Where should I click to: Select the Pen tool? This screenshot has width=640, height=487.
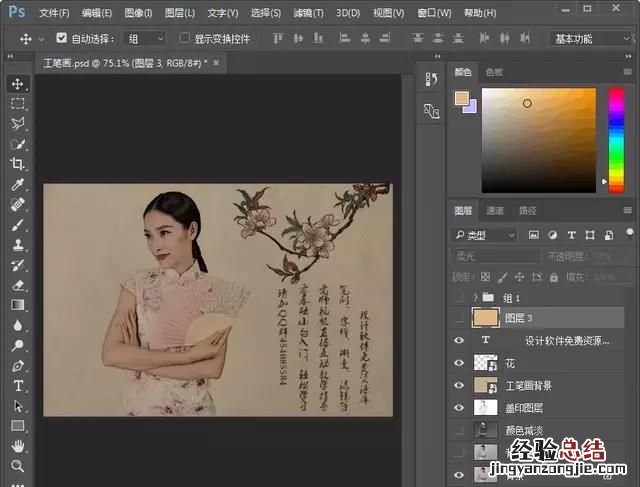[x=18, y=366]
